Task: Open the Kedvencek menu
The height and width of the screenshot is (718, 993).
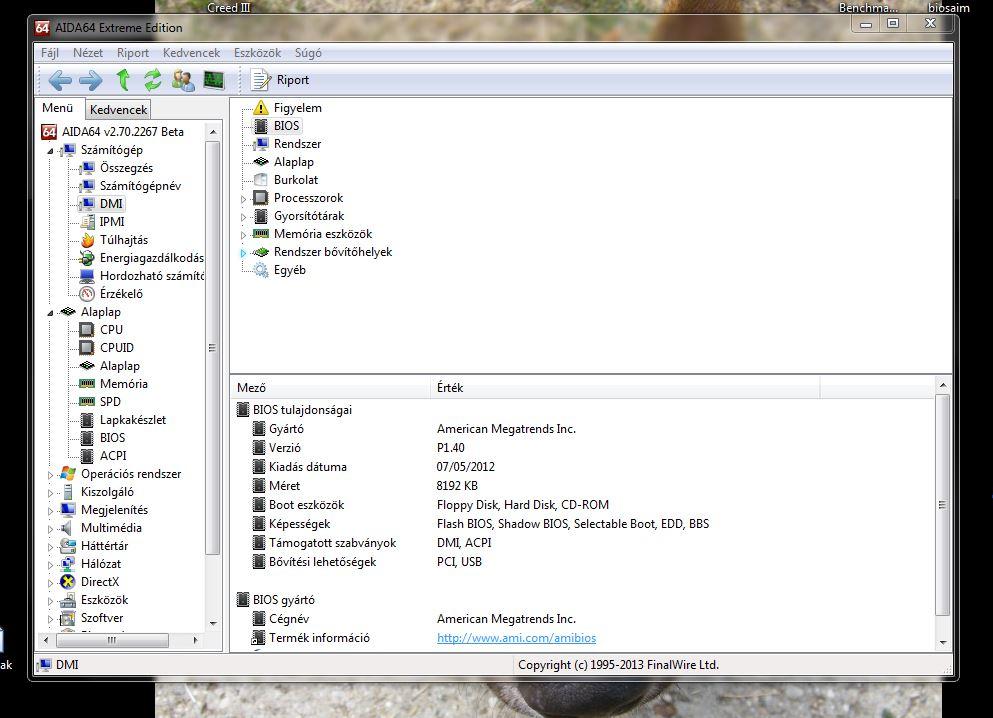Action: click(191, 53)
